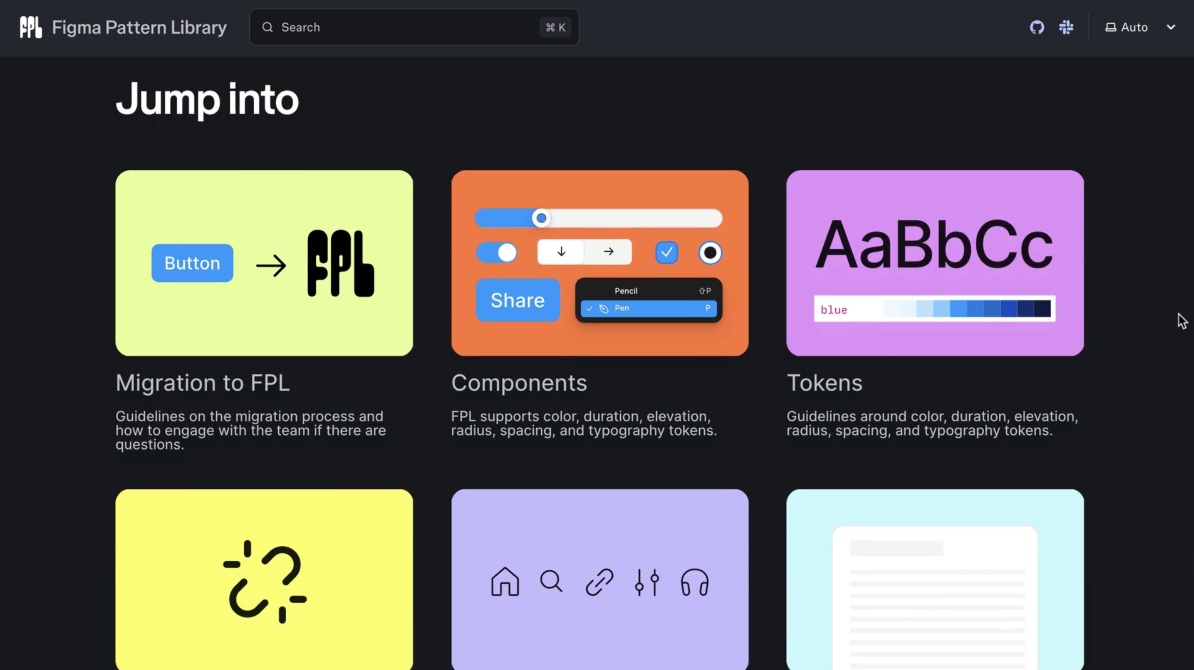
Task: Click the Pencil entry in the tool menu
Action: pos(626,290)
